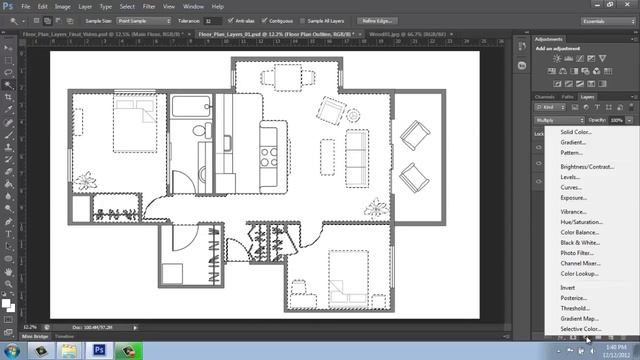Click the foreground color swatch
This screenshot has width=640, height=360.
[x=6, y=303]
